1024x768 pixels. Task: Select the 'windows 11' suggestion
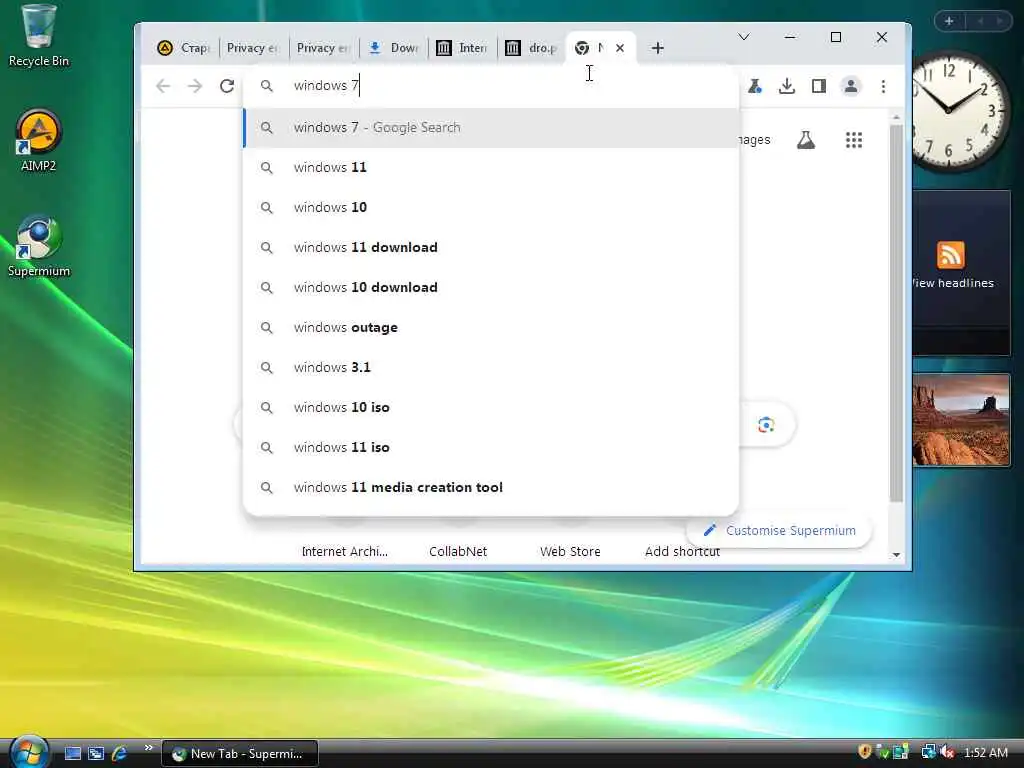click(490, 167)
